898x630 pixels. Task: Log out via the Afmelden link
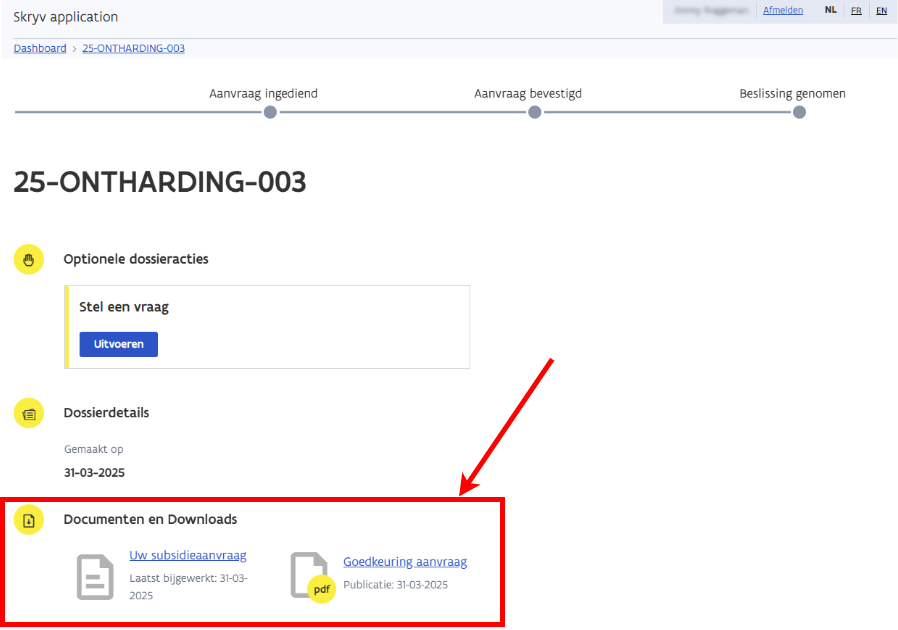point(782,11)
